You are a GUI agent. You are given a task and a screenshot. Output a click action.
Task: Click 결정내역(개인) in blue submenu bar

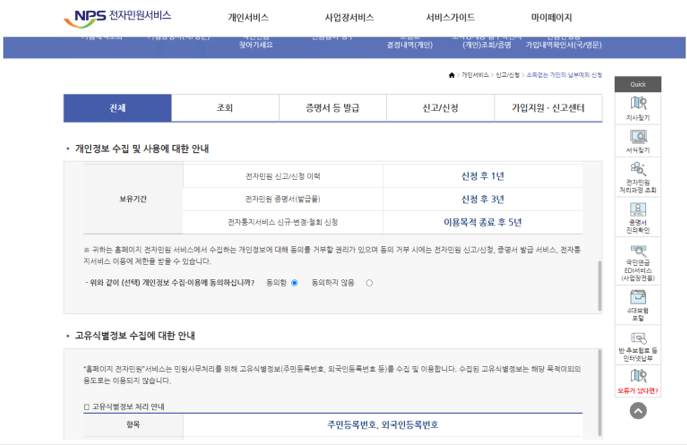410,45
